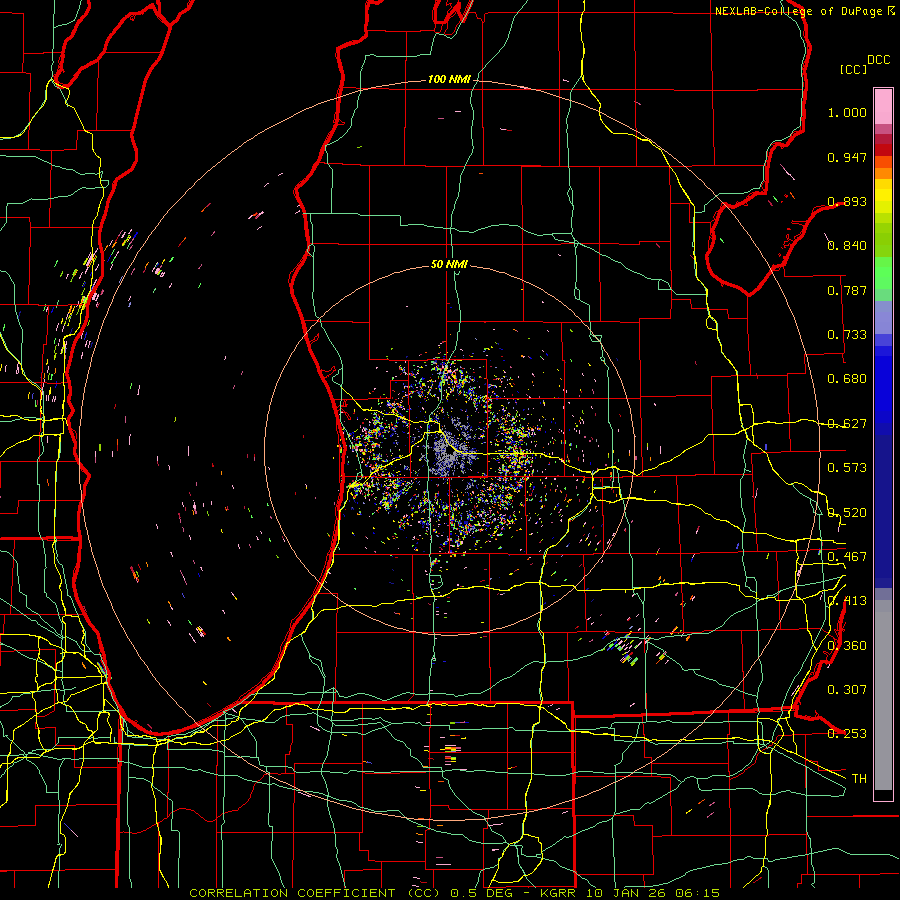900x900 pixels.
Task: Click the 100 NMI range ring label
Action: (x=449, y=79)
